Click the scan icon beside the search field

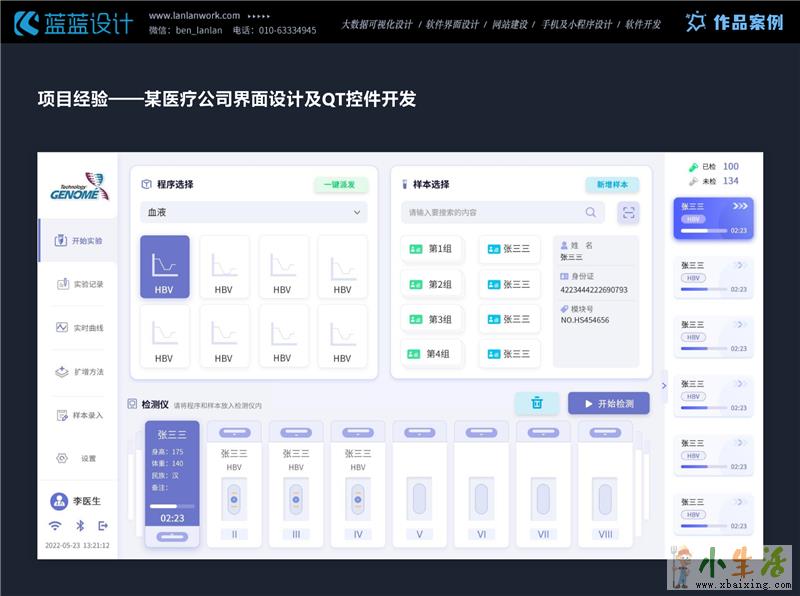pyautogui.click(x=628, y=212)
